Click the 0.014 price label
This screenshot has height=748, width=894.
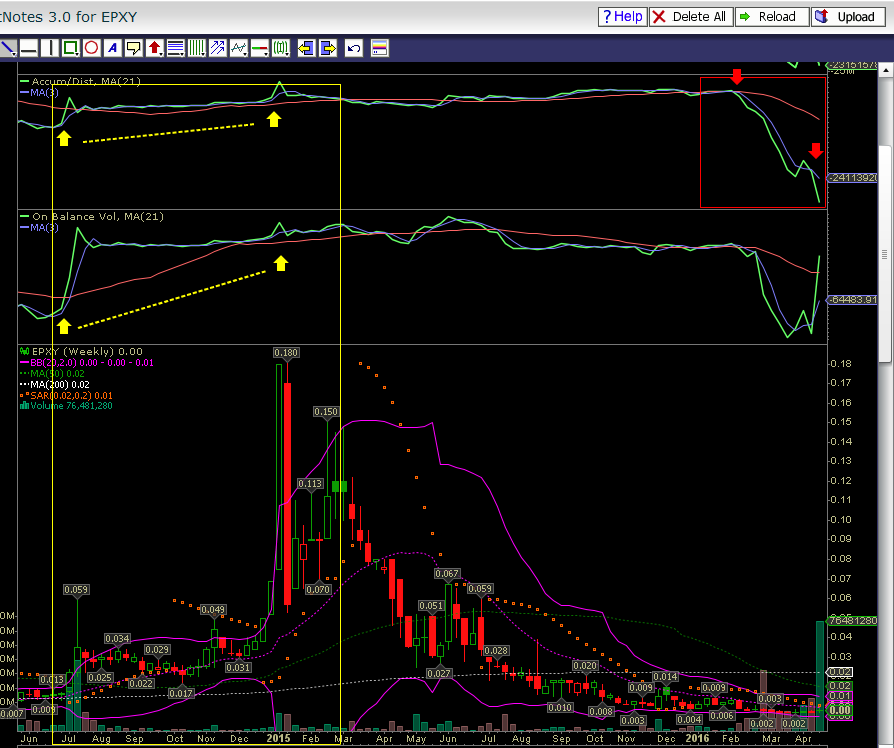coord(665,677)
